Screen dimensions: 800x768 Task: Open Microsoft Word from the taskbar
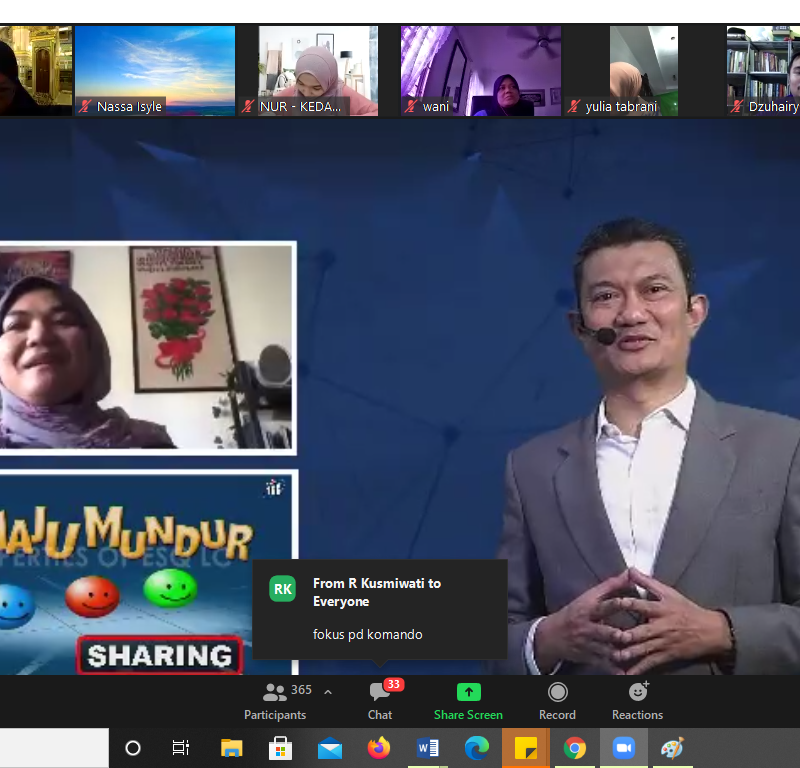(428, 748)
